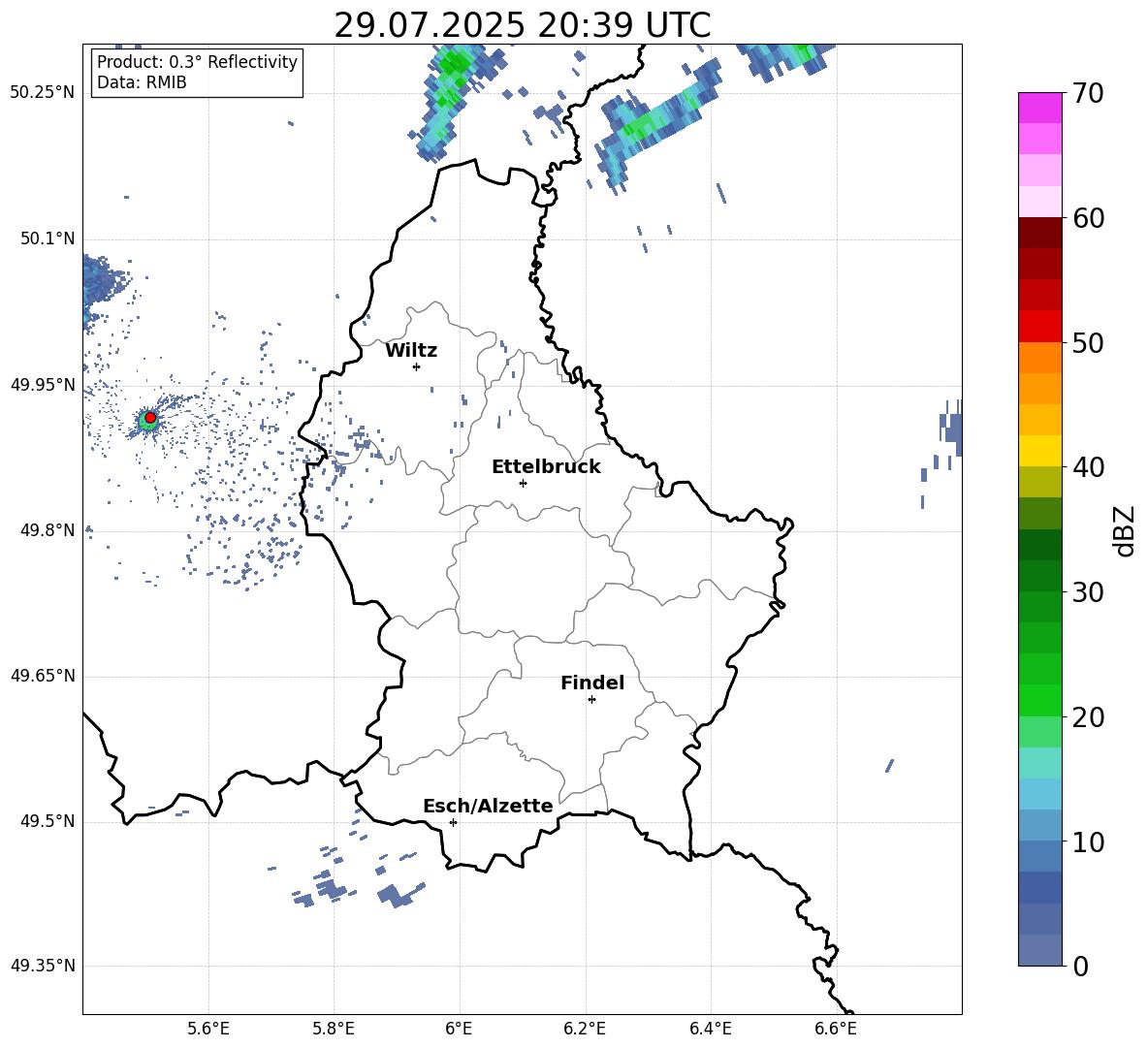1148x1048 pixels.
Task: Click the bright red colorbar segment above 50
Action: point(1039,327)
